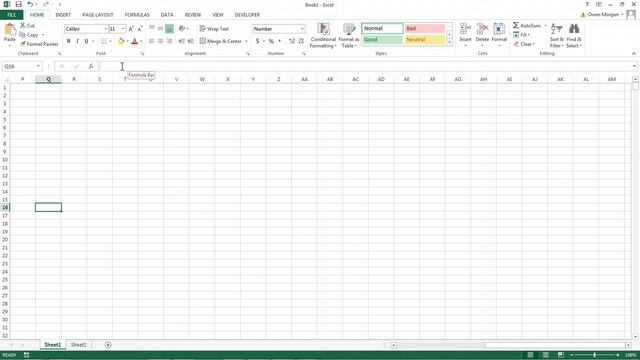
Task: Open Conditional Formatting
Action: coord(323,36)
